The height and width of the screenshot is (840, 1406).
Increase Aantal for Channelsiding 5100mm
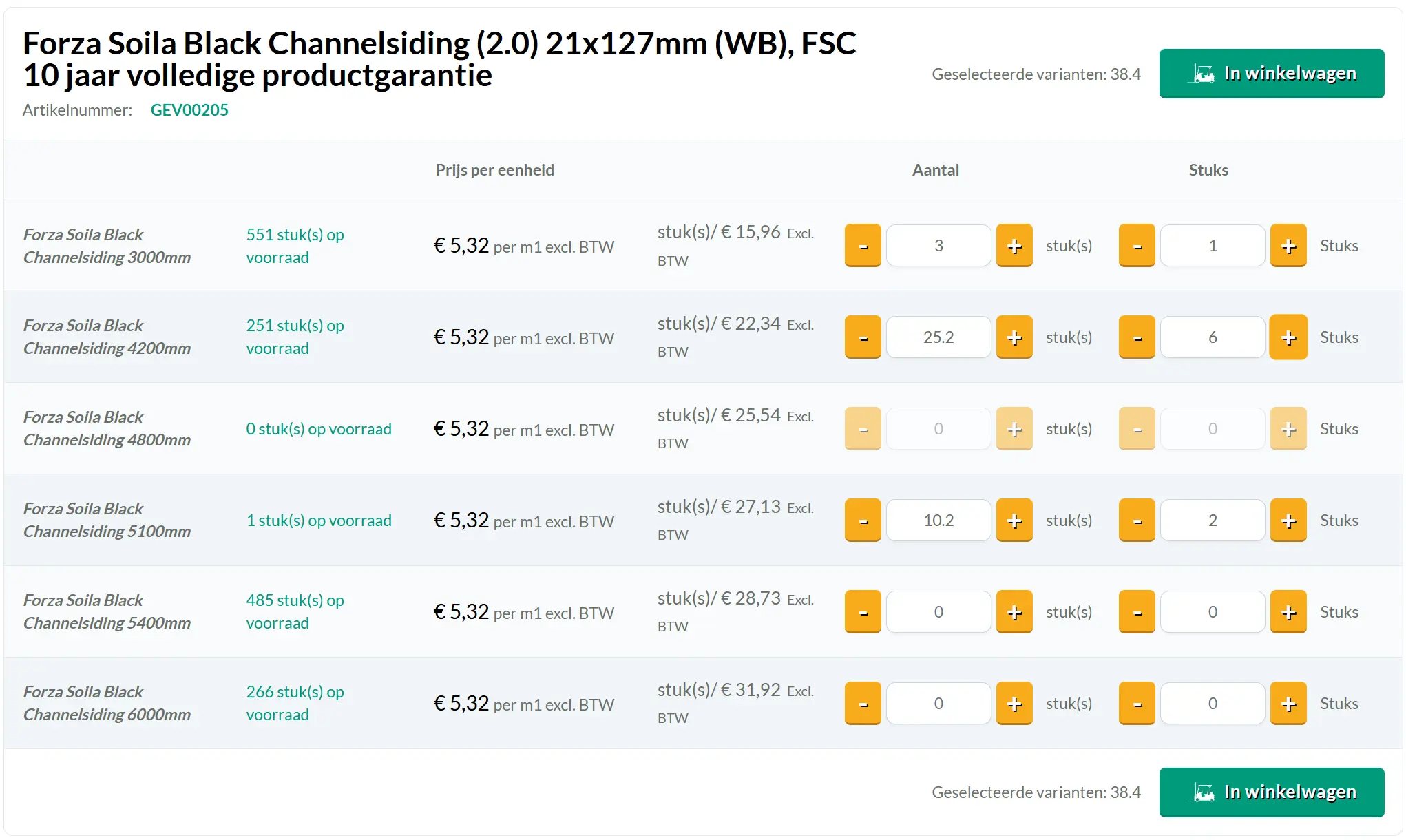[1014, 521]
